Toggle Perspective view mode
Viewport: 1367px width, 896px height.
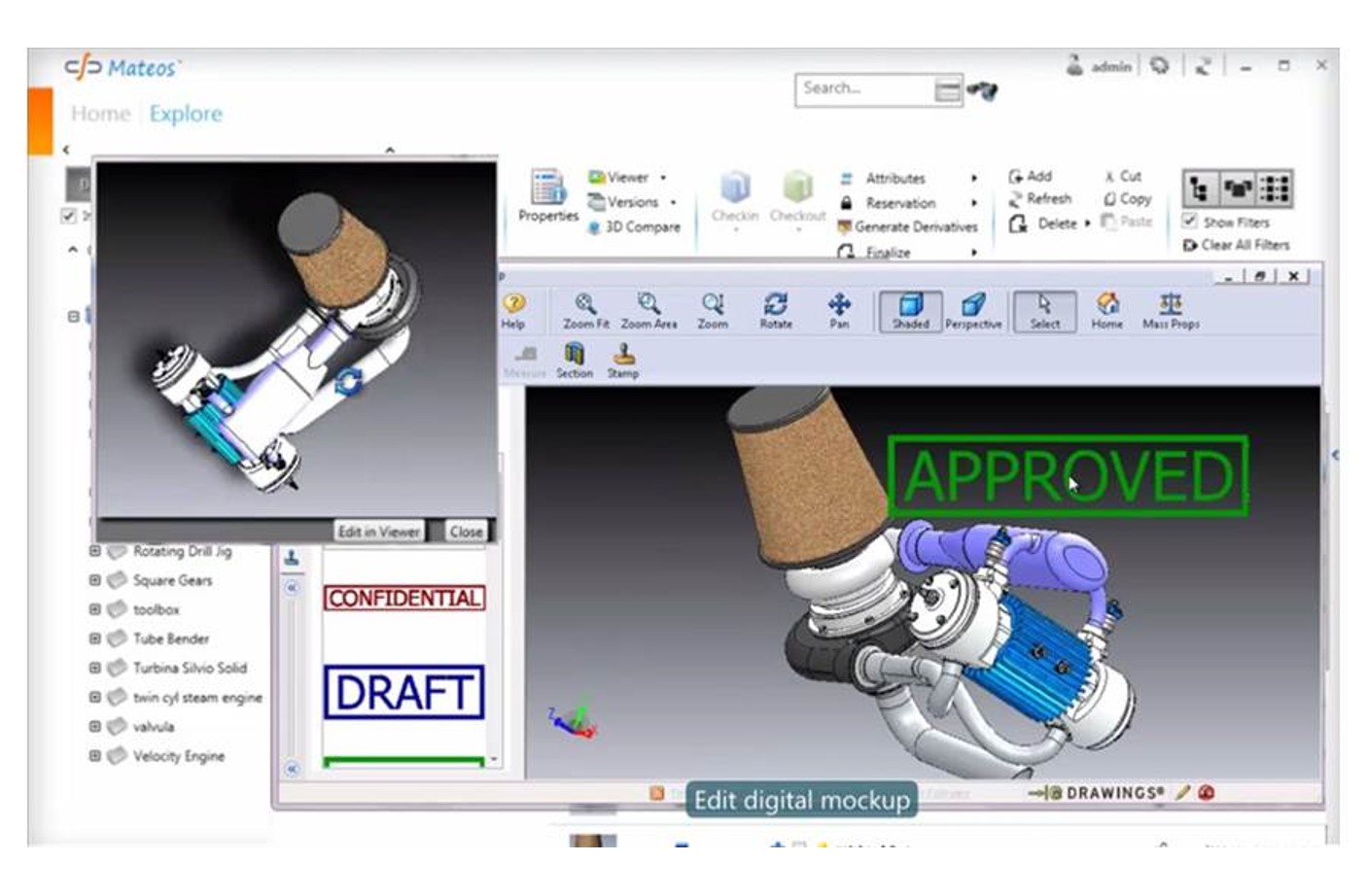tap(973, 305)
